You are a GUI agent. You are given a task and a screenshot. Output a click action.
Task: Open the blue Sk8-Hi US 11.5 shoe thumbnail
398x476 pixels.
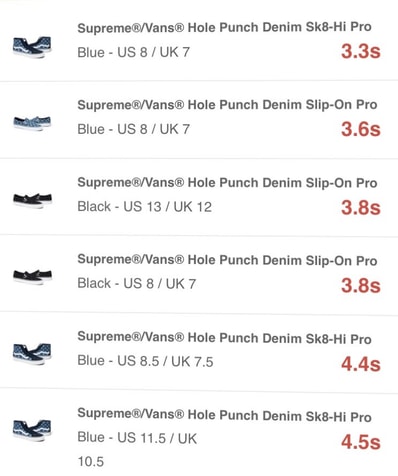coord(32,430)
